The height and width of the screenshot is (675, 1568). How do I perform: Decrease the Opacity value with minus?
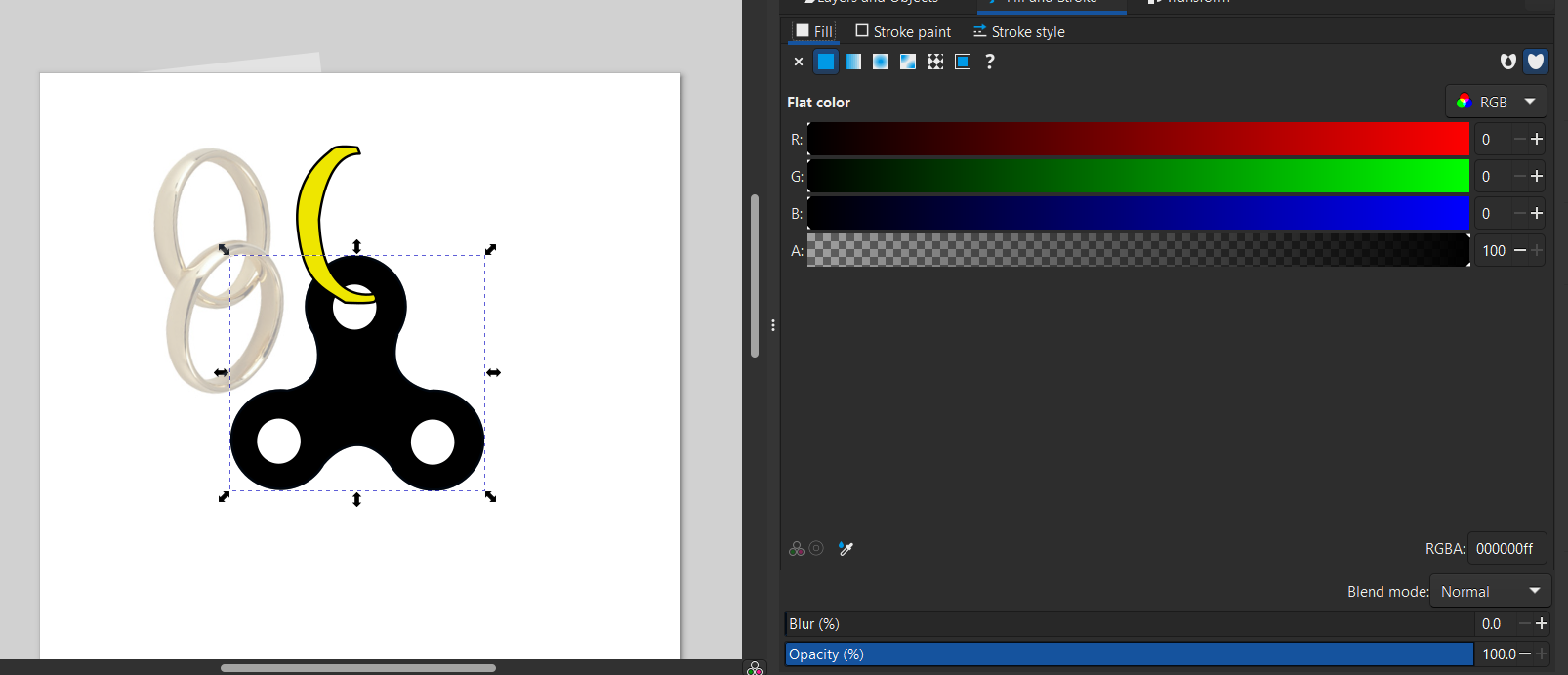[1525, 654]
